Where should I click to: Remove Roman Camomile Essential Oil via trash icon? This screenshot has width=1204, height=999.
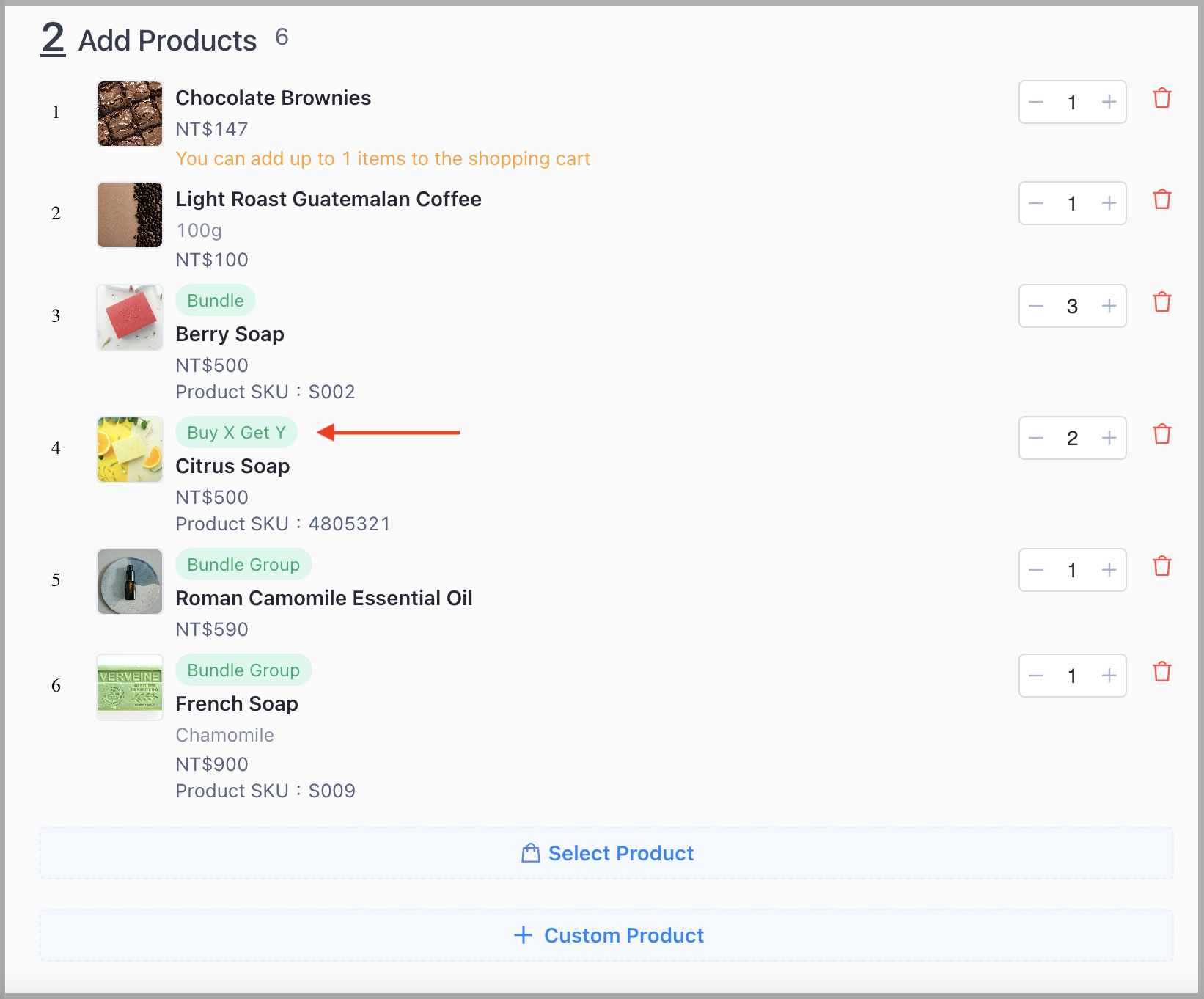[1162, 566]
